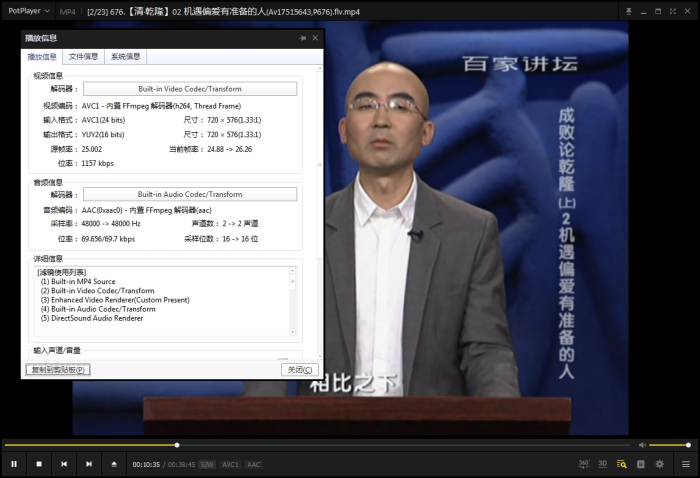Select the Built-in MP4 Source filter entry
Viewport: 700px width, 478px height.
tap(78, 282)
